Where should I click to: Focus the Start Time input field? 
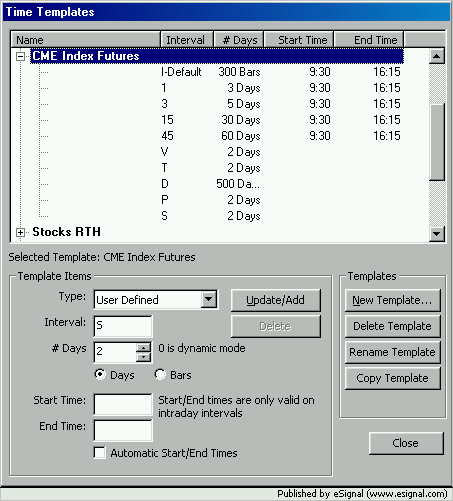[x=123, y=404]
